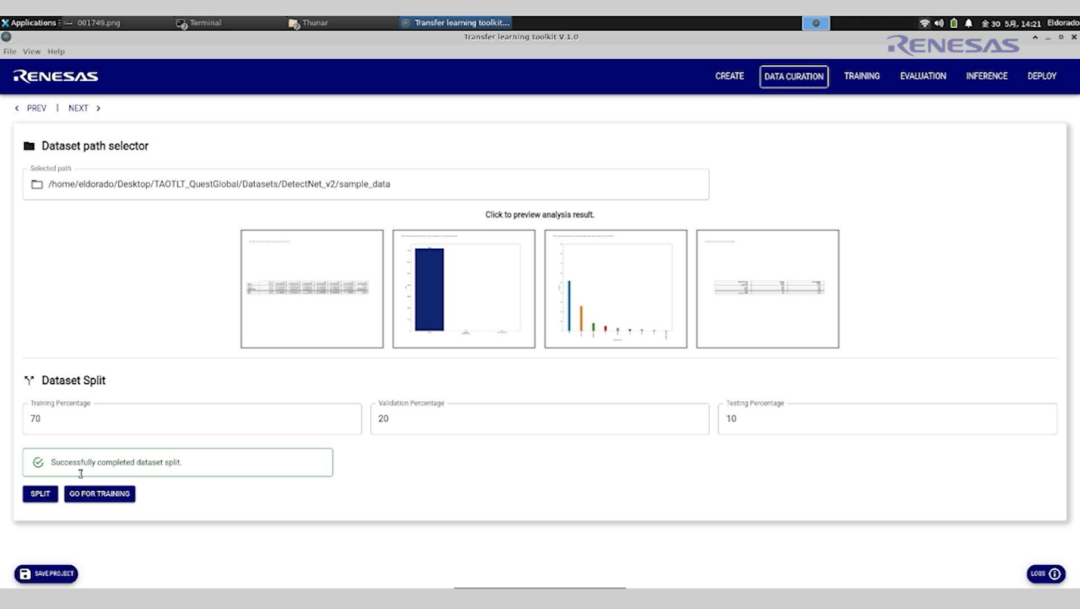Open the Help menu
The image size is (1080, 609).
tap(56, 52)
